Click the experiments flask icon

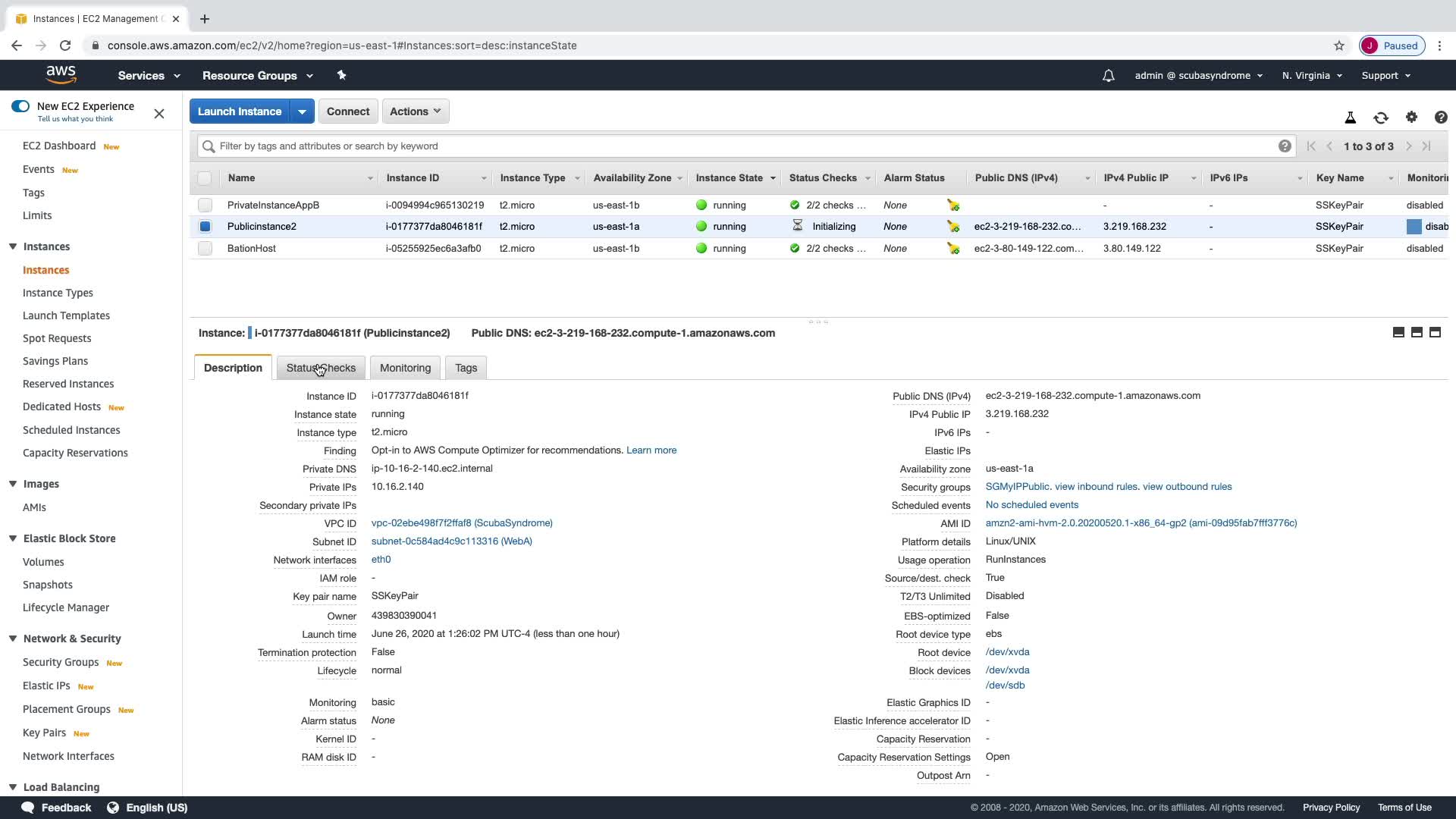pyautogui.click(x=1350, y=118)
